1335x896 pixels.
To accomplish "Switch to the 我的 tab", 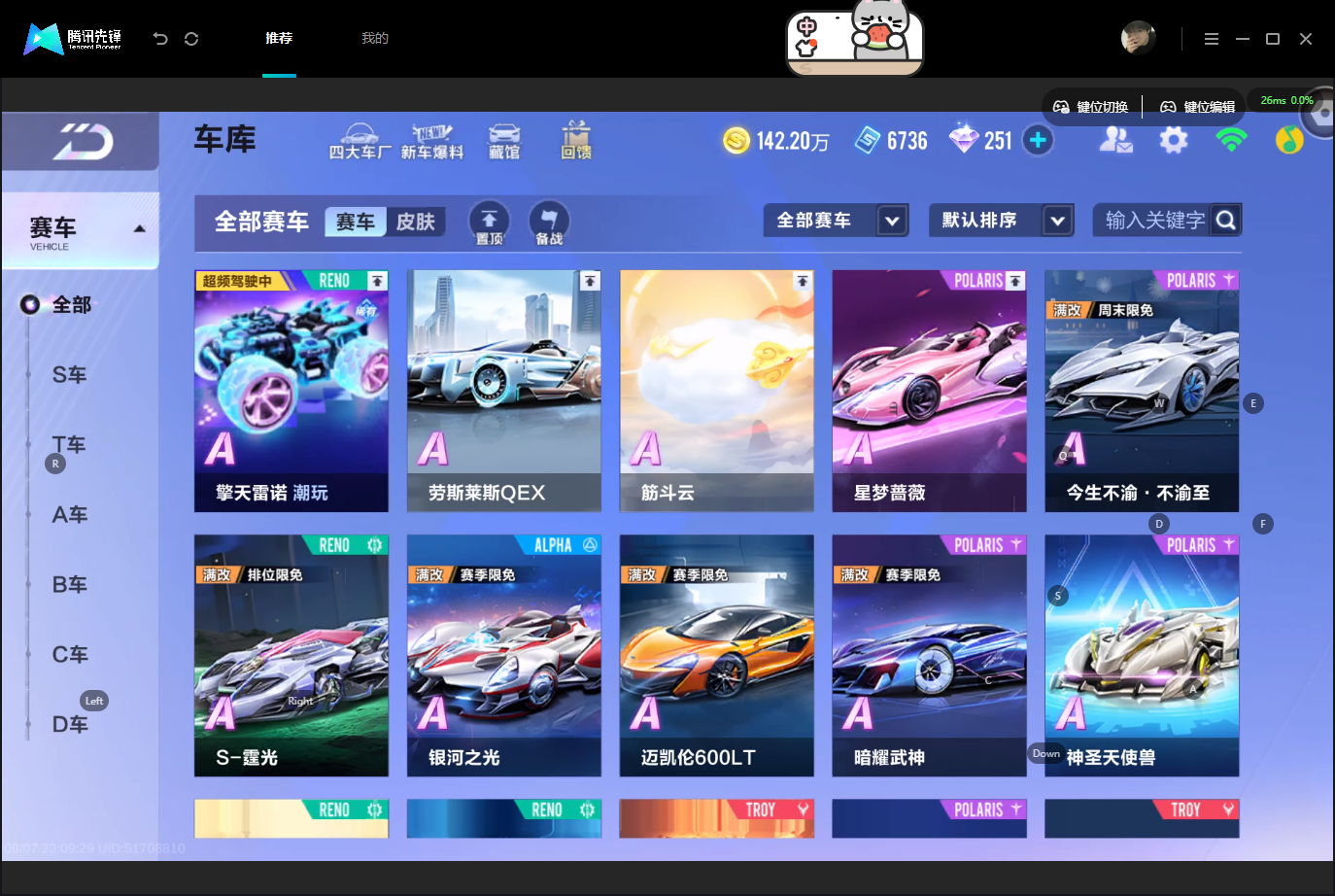I will coord(375,39).
